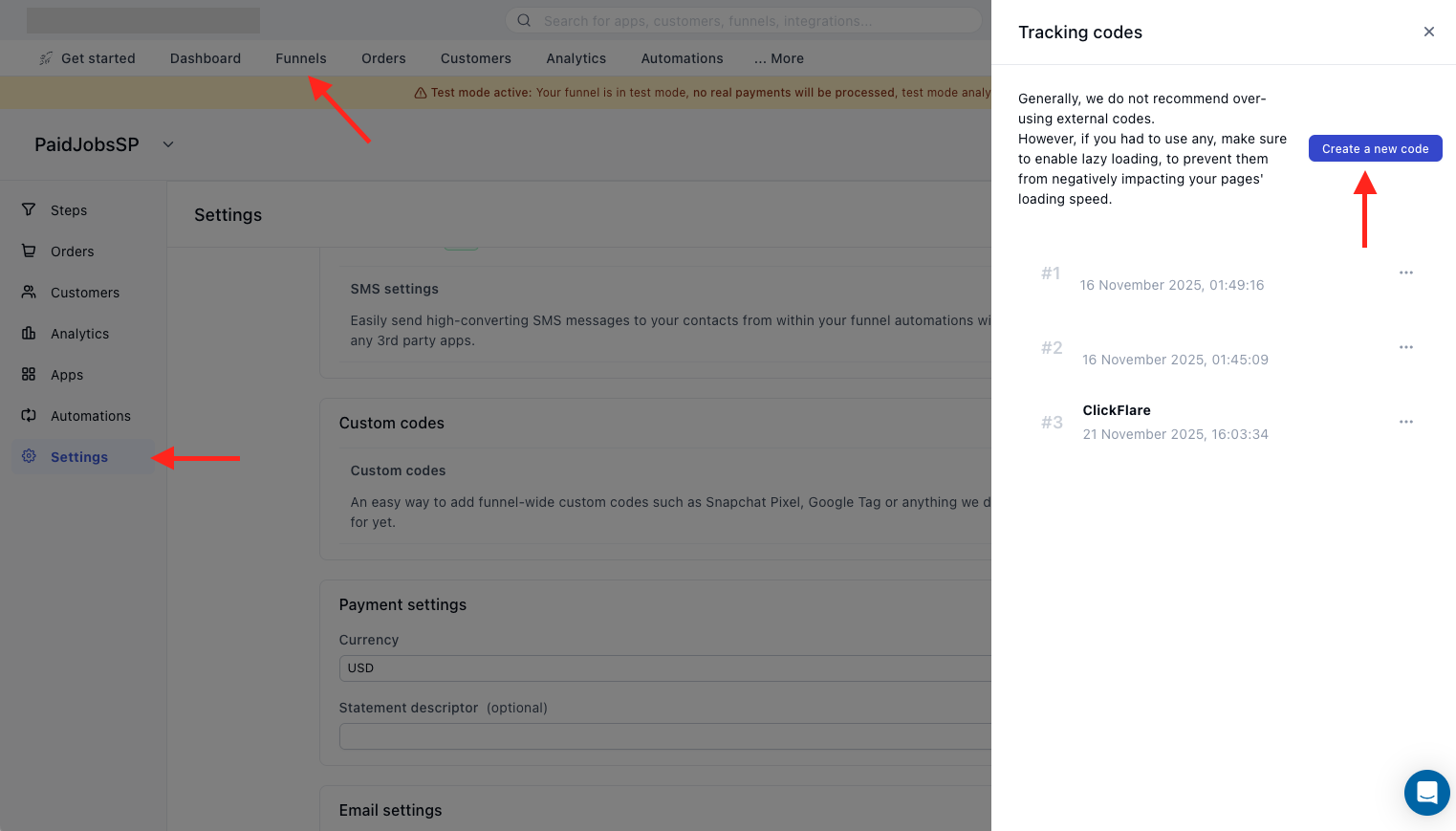Click the Automations loop icon in sidebar

pos(29,415)
